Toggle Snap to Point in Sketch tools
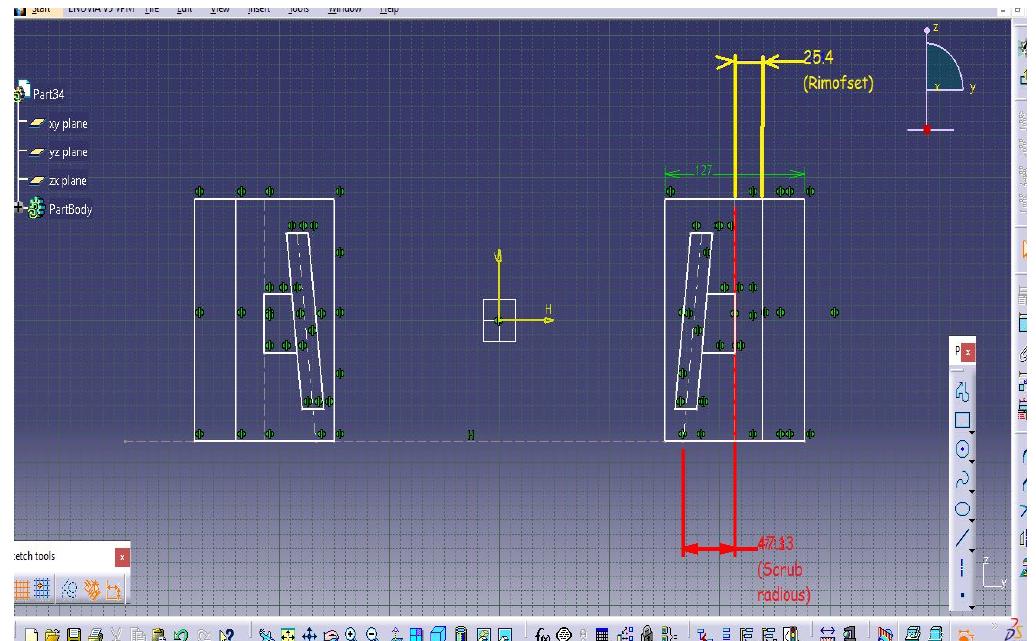Viewport: 1036px width, 641px height. click(42, 589)
